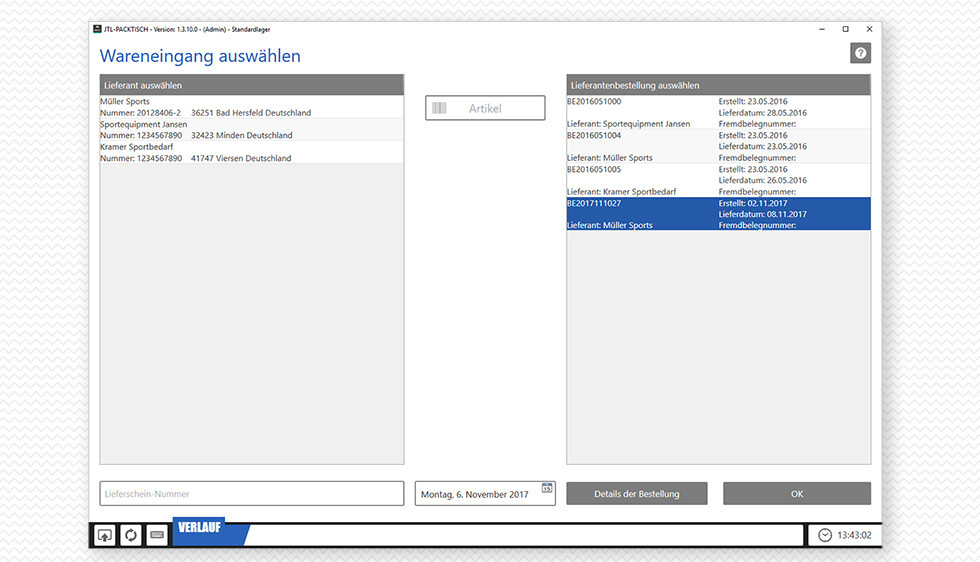Select supplier Sportequipment Jansen in left list

[252, 129]
